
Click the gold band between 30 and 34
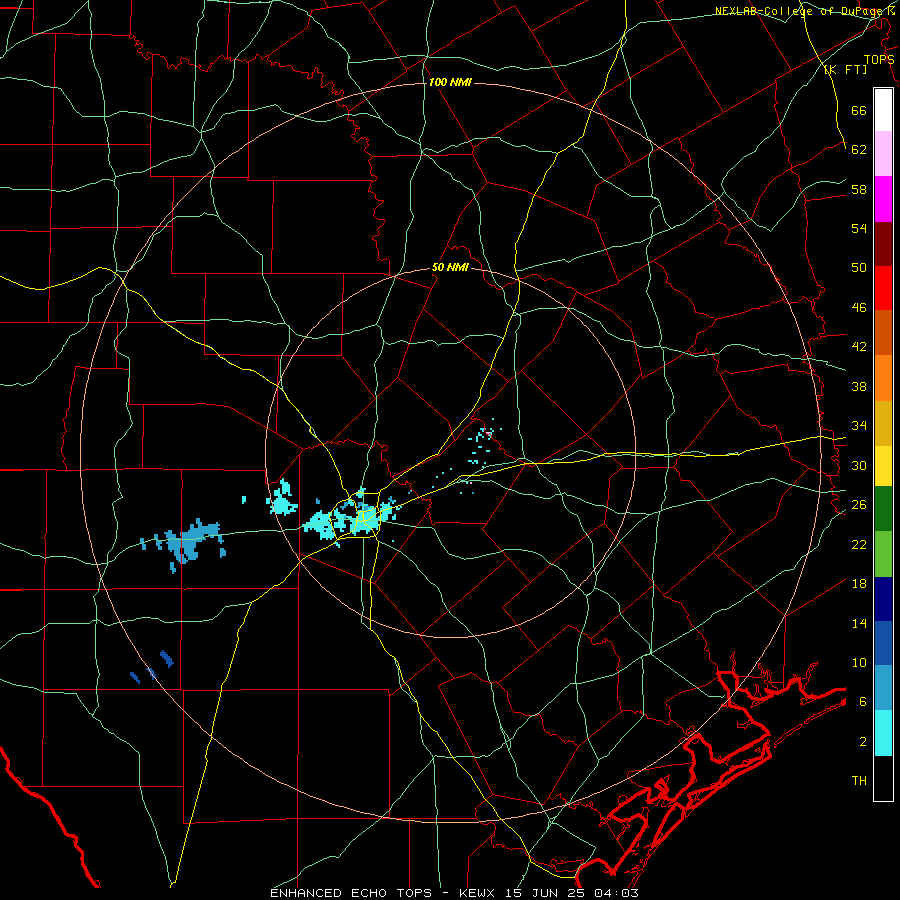point(883,423)
